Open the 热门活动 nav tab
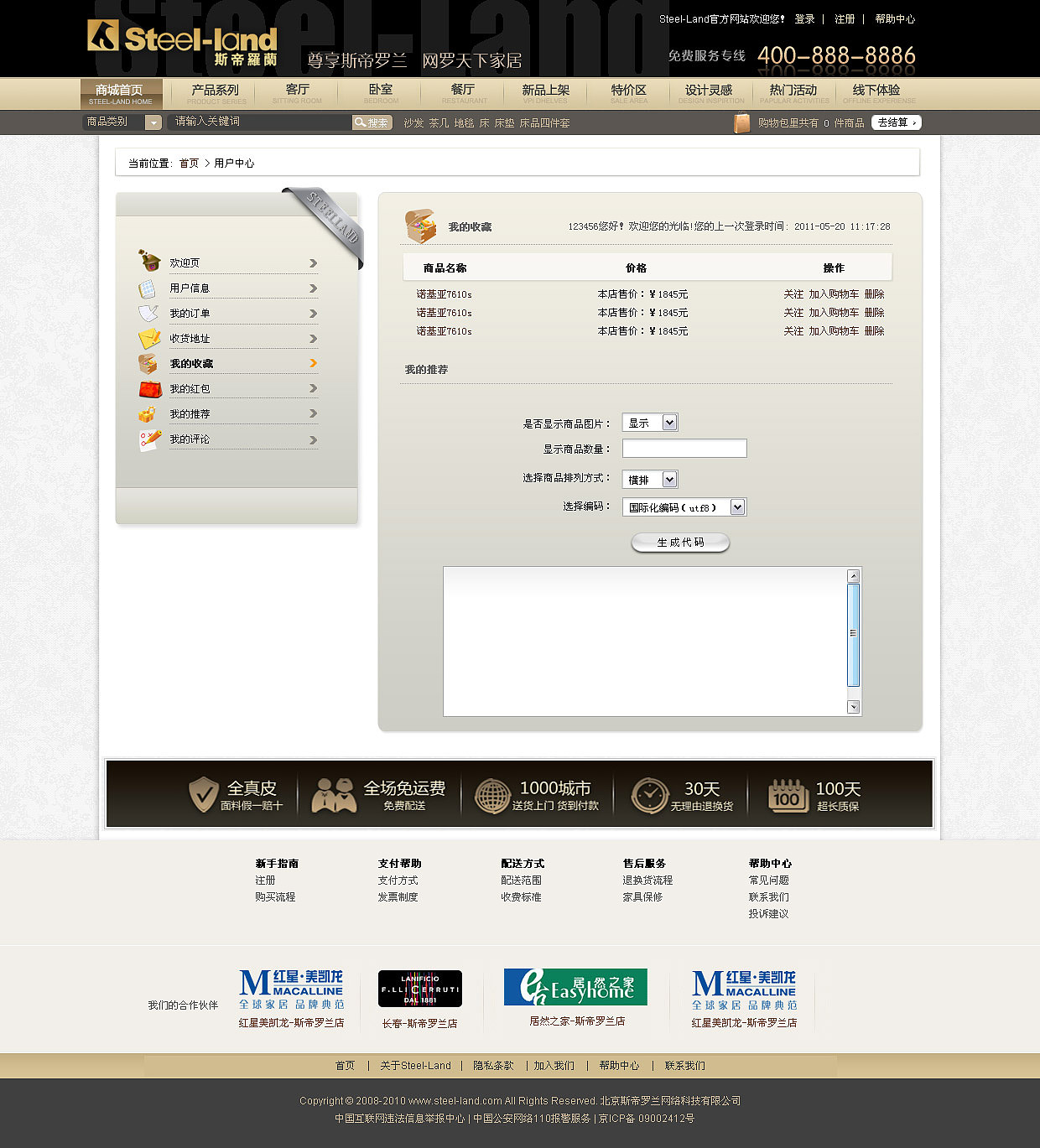 point(793,94)
